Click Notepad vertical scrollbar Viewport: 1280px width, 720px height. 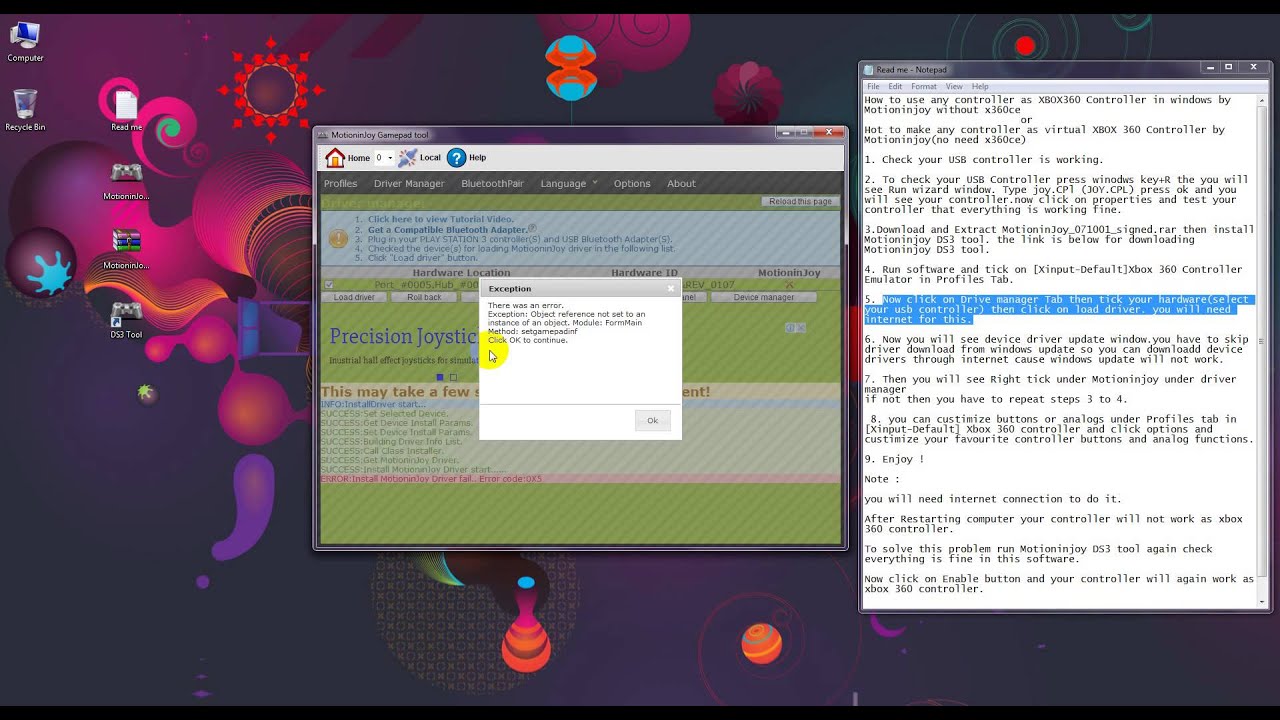1260,340
